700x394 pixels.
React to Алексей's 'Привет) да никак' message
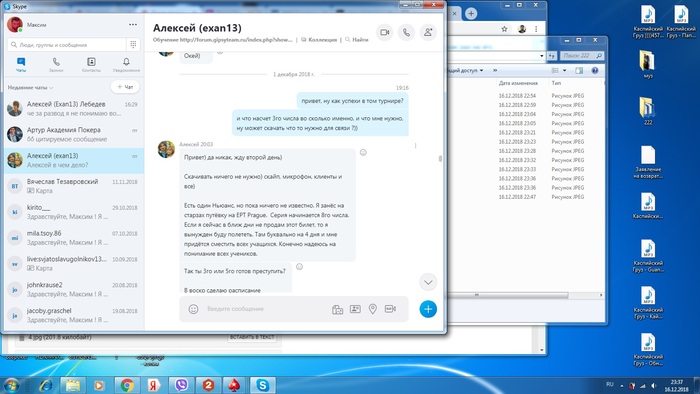363,153
